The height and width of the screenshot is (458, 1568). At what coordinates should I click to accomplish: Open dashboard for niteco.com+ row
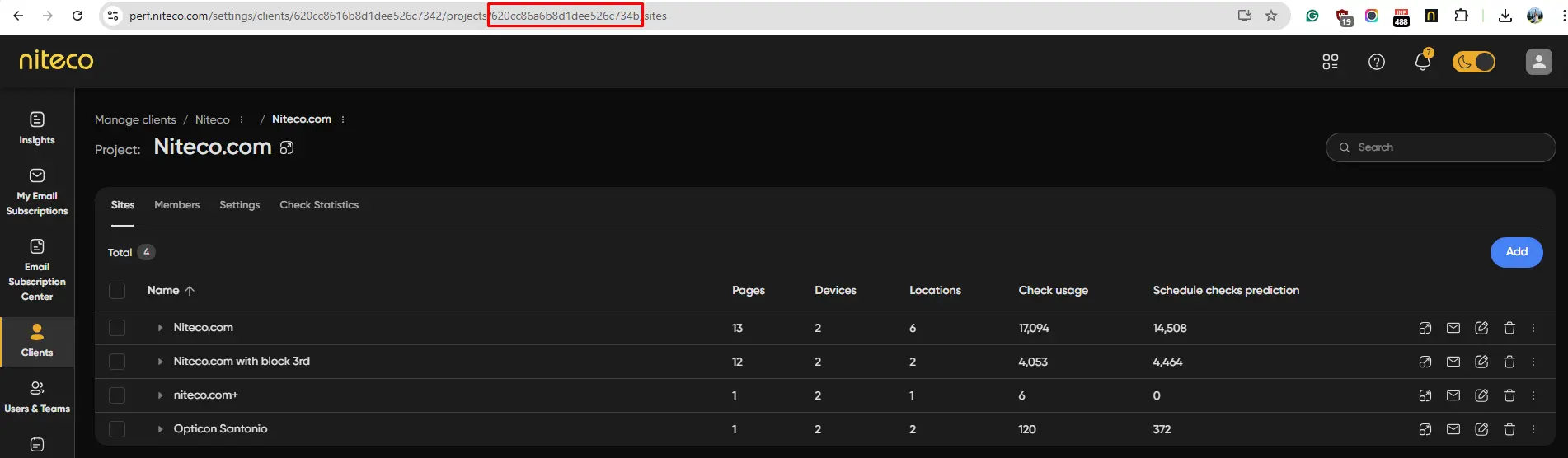point(1425,395)
